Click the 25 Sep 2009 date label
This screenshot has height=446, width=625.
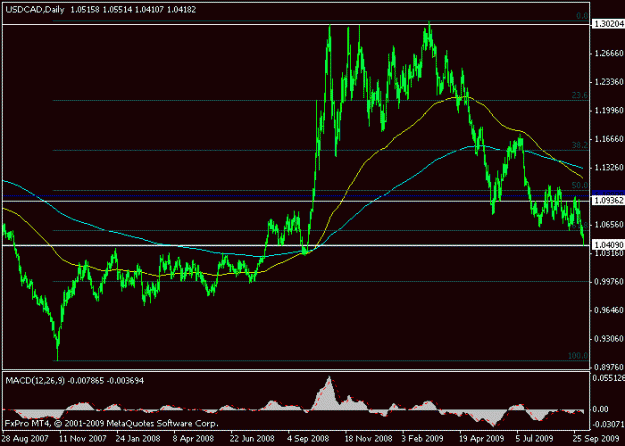596,438
